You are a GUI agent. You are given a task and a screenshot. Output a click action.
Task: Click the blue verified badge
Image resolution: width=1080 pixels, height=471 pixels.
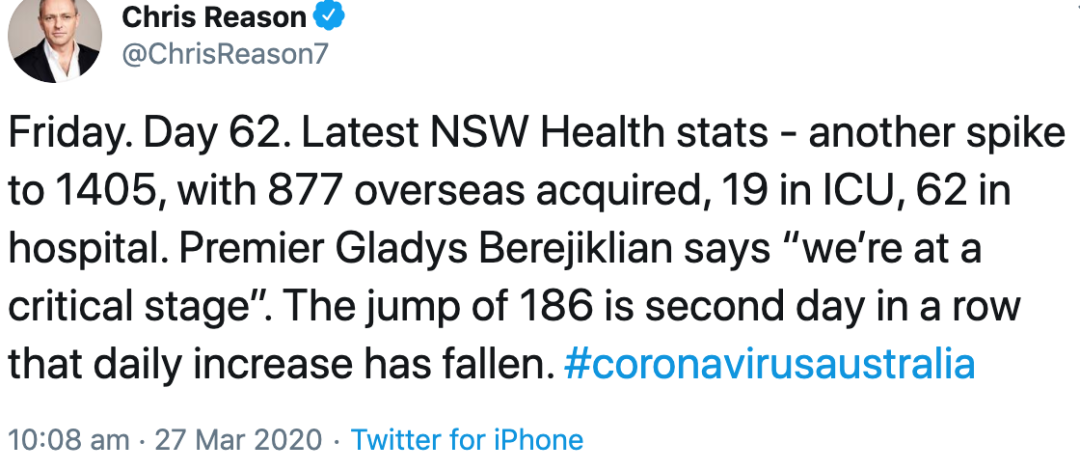(330, 16)
